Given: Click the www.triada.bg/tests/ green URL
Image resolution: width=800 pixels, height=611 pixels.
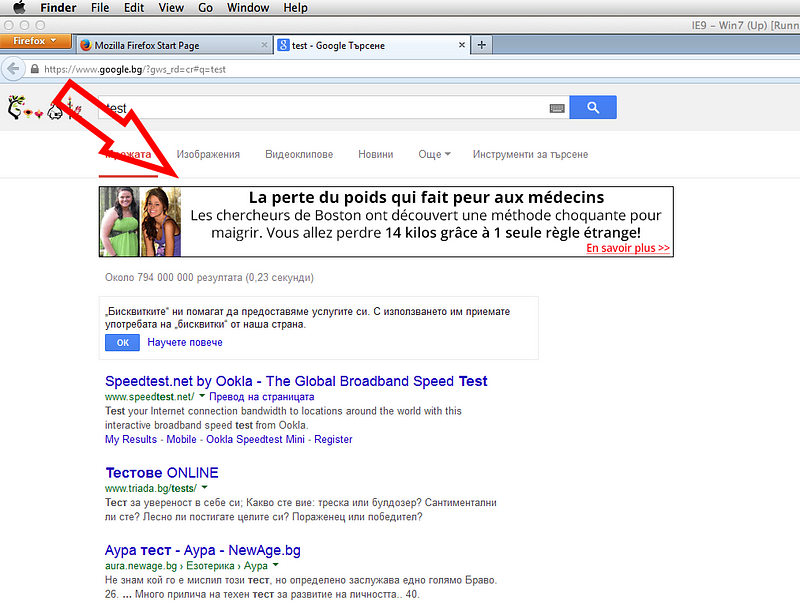Looking at the screenshot, I should [151, 488].
